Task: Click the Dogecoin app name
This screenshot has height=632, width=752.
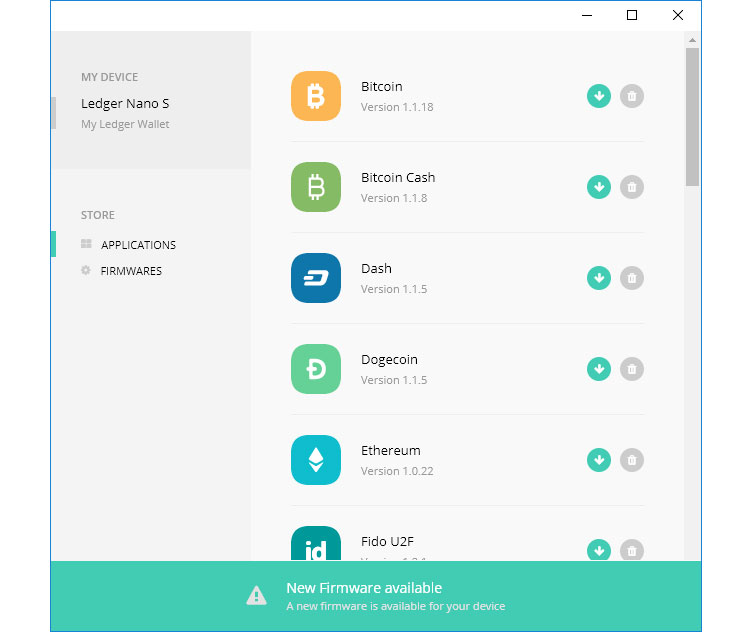Action: (x=389, y=360)
